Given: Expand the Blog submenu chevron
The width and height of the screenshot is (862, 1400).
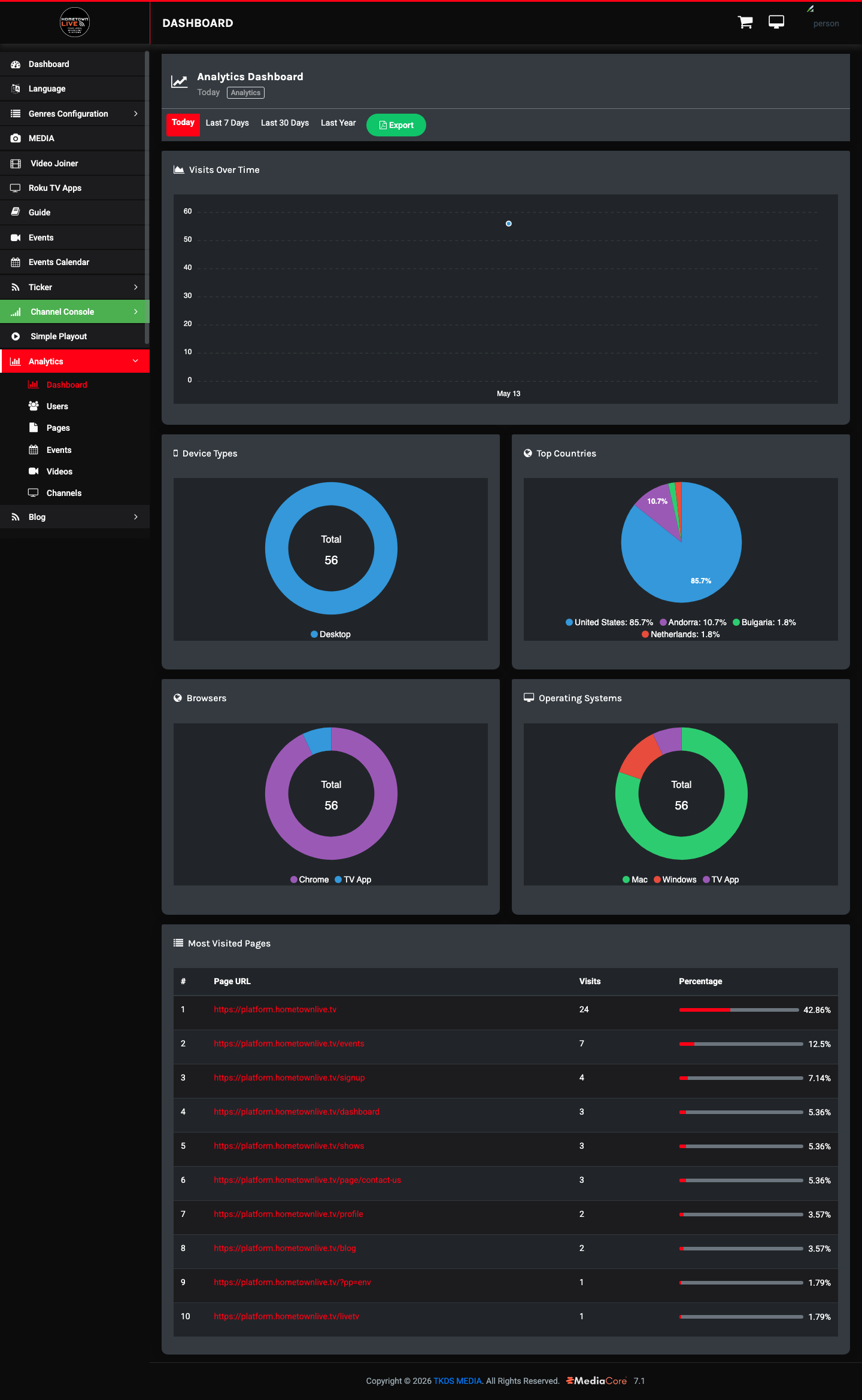Looking at the screenshot, I should [136, 517].
